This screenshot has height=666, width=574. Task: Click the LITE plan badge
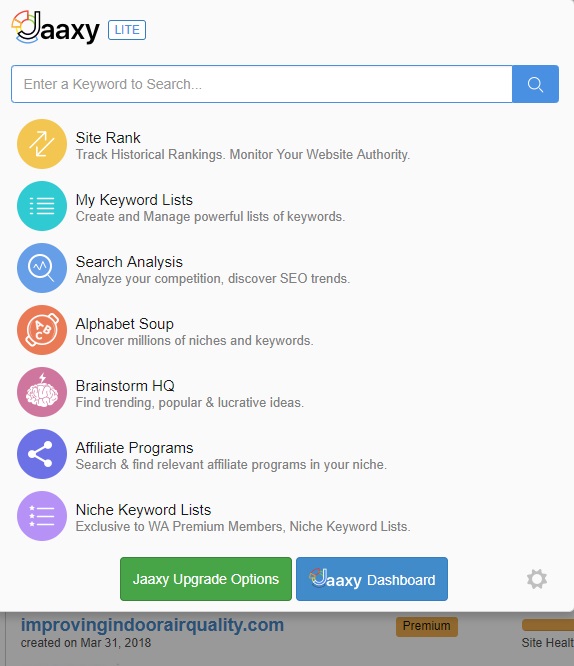click(127, 30)
